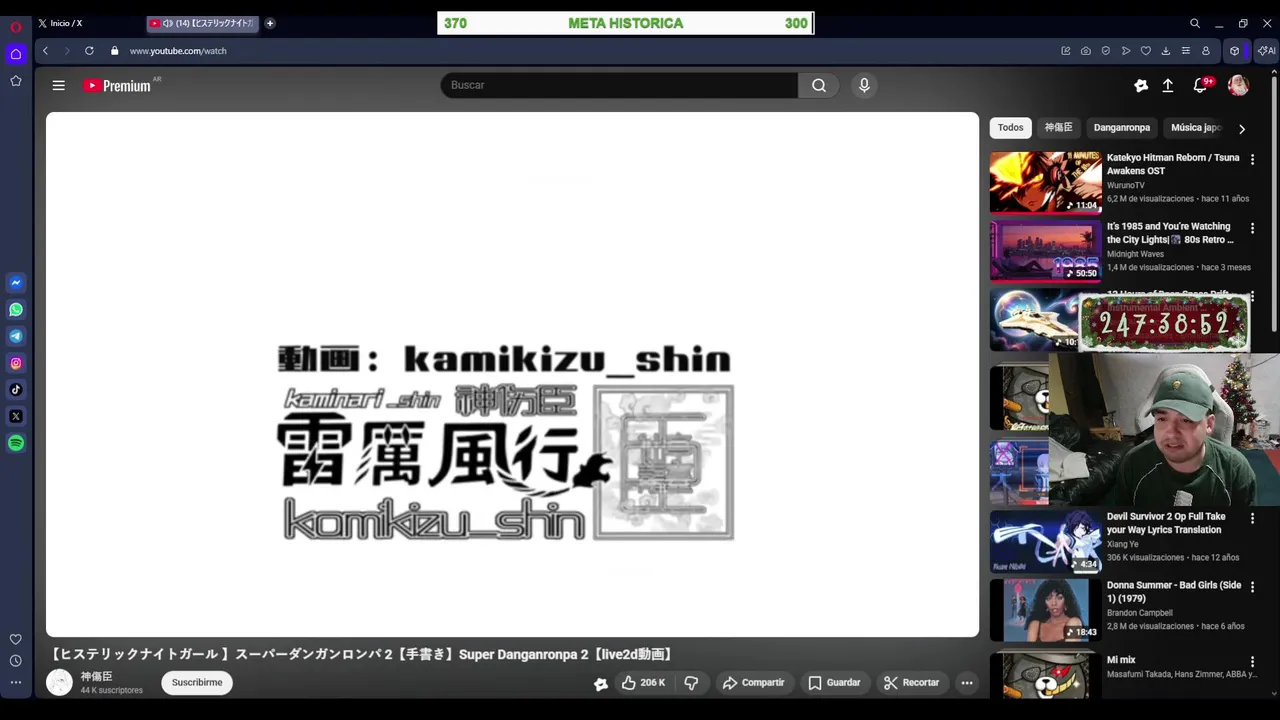The image size is (1280, 720).
Task: Reload the YouTube page
Action: pos(89,51)
